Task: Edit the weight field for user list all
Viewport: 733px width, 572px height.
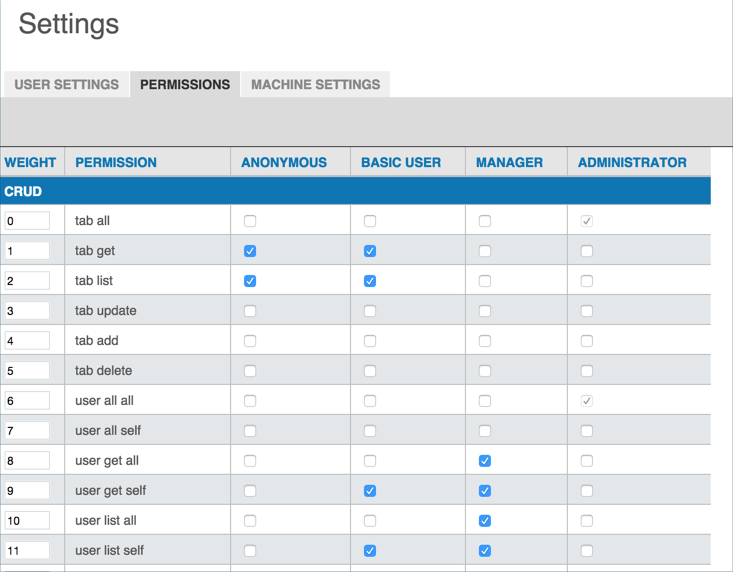Action: 27,520
